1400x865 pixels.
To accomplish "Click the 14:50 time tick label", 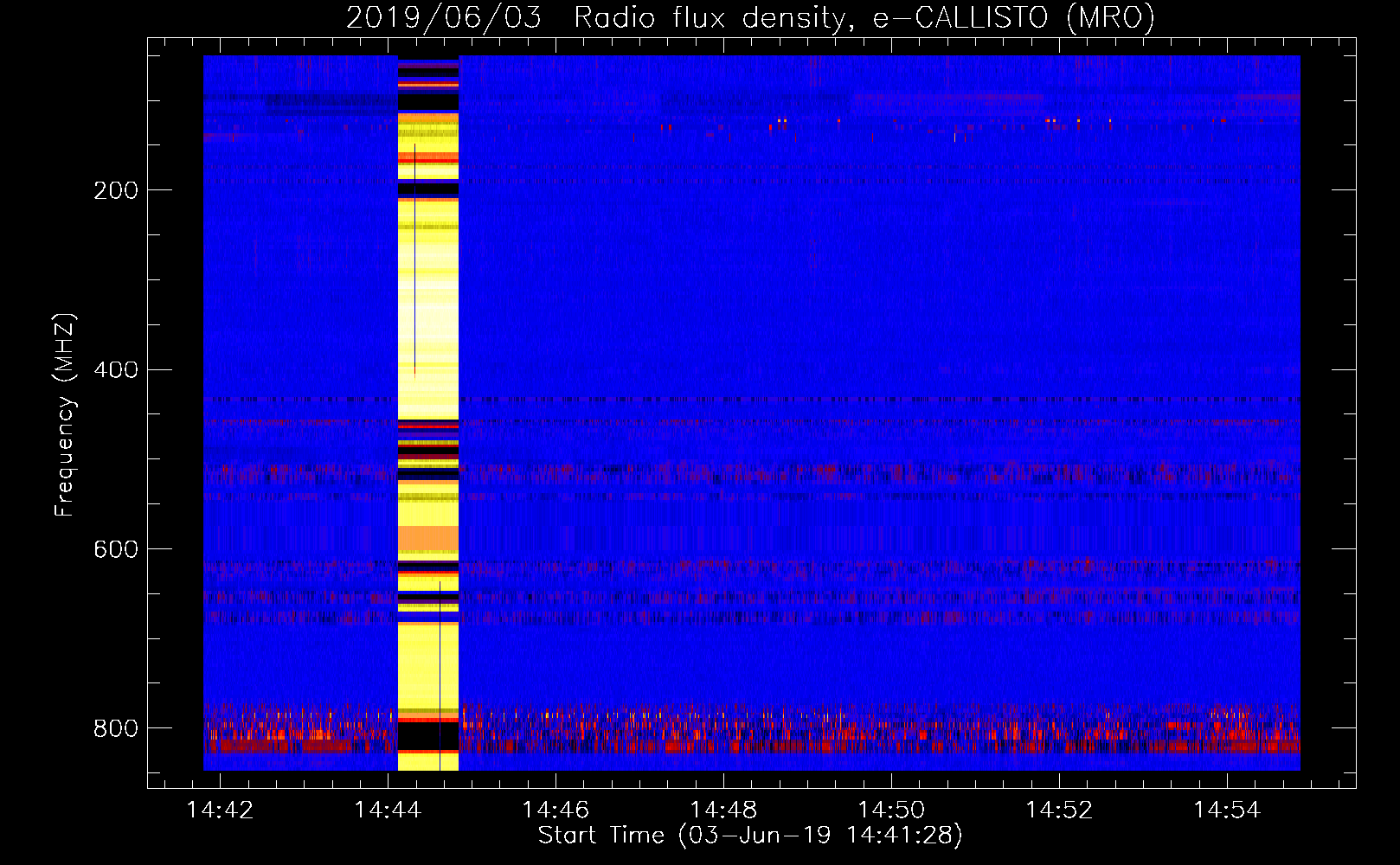I will click(891, 810).
